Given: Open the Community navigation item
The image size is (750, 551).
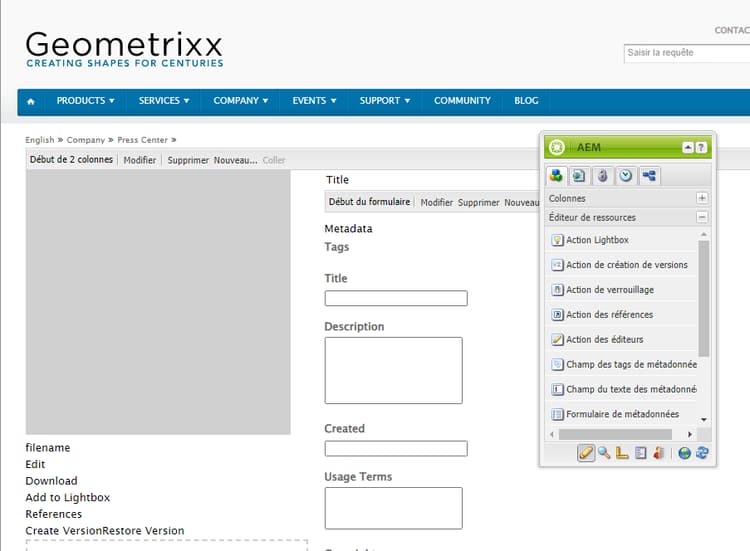Looking at the screenshot, I should coord(462,101).
